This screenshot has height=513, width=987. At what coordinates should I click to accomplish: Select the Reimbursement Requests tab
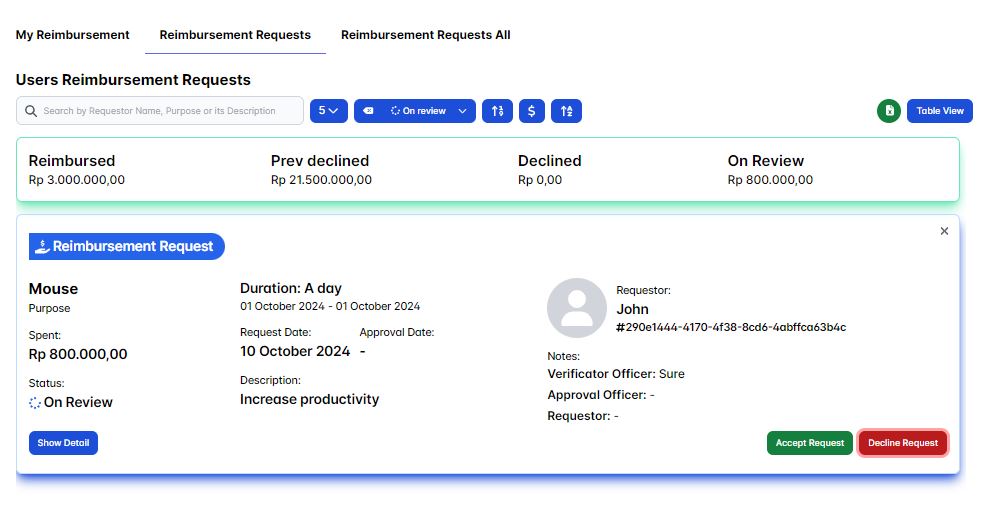click(235, 35)
